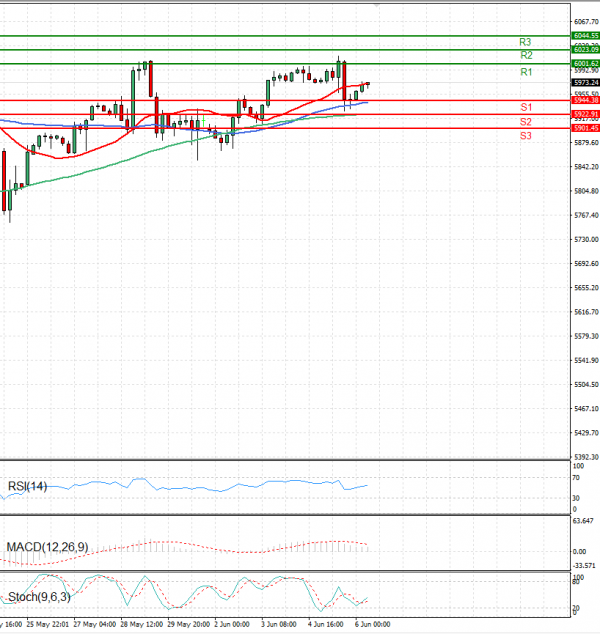Select the red 5901.45 price tag
The width and height of the screenshot is (600, 634).
(x=586, y=128)
